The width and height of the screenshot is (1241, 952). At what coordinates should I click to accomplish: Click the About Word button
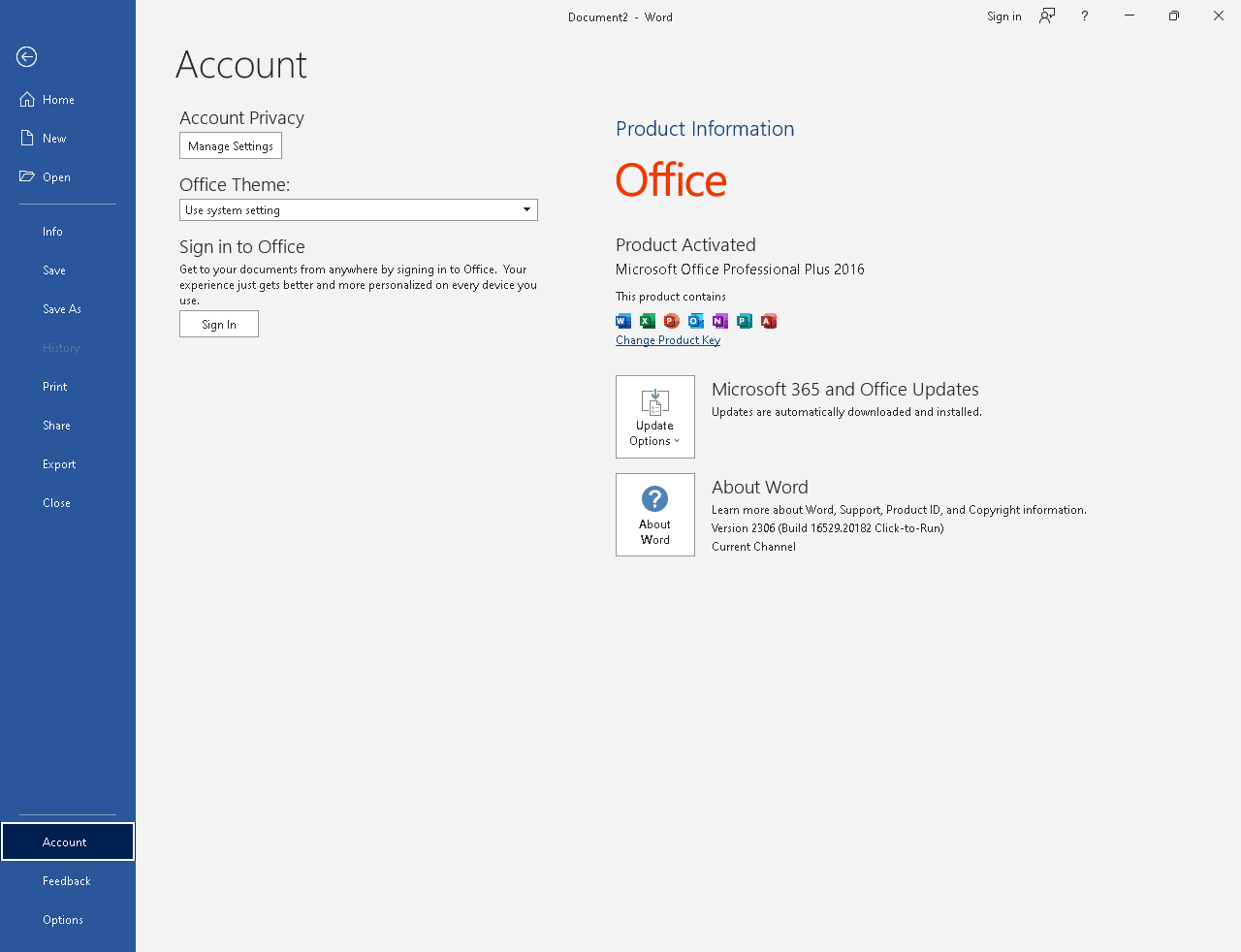pyautogui.click(x=655, y=515)
